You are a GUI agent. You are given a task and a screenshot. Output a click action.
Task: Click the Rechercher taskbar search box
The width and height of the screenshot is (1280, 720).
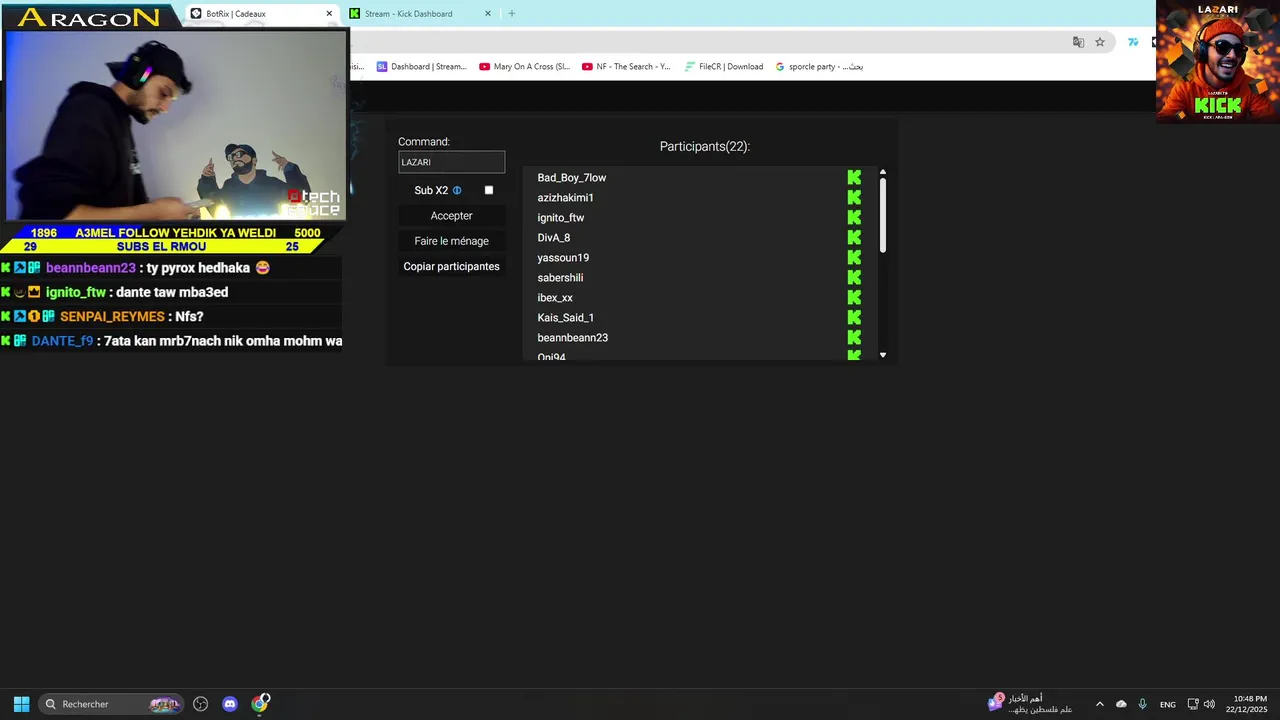[x=112, y=704]
